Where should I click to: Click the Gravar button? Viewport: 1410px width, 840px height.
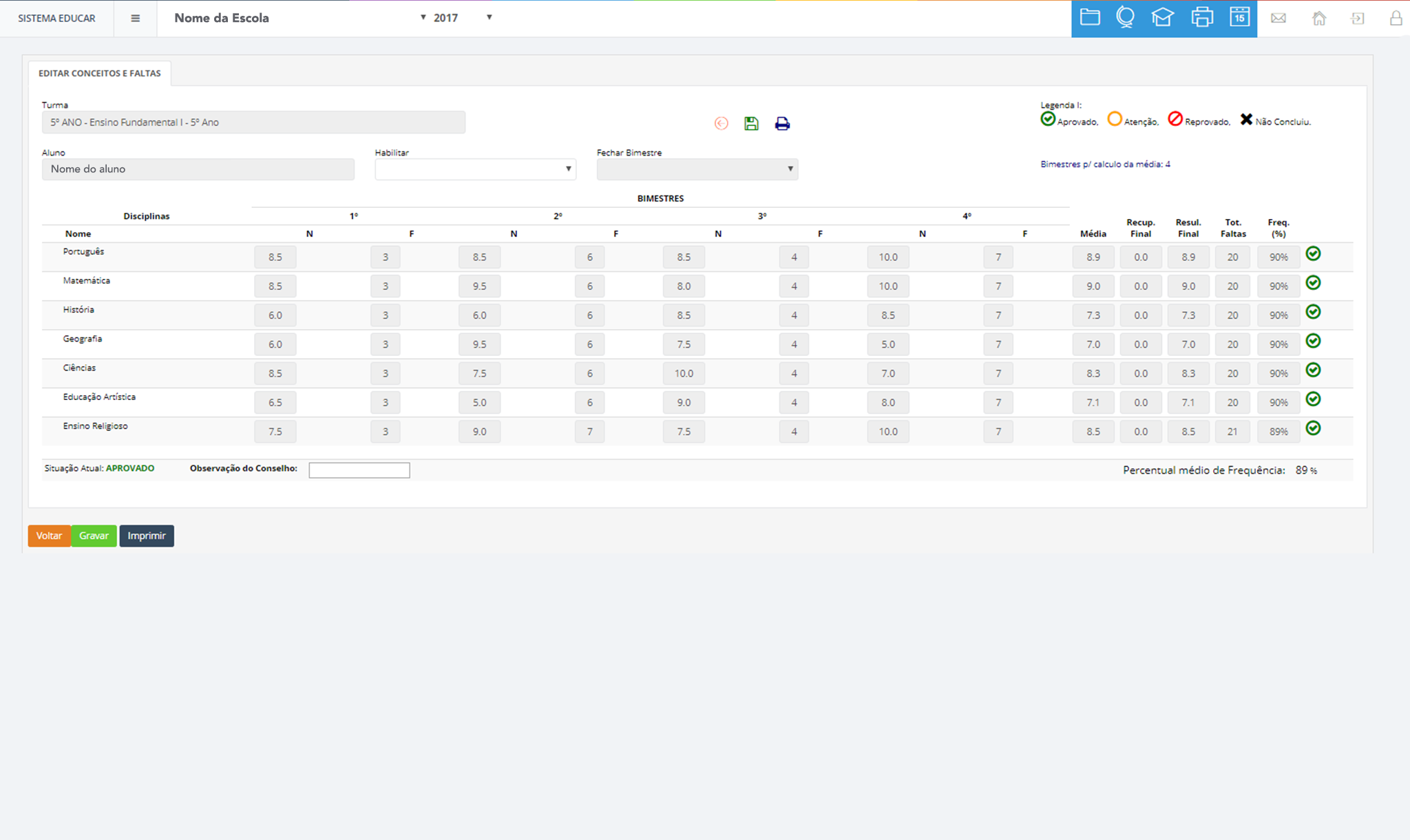[94, 536]
